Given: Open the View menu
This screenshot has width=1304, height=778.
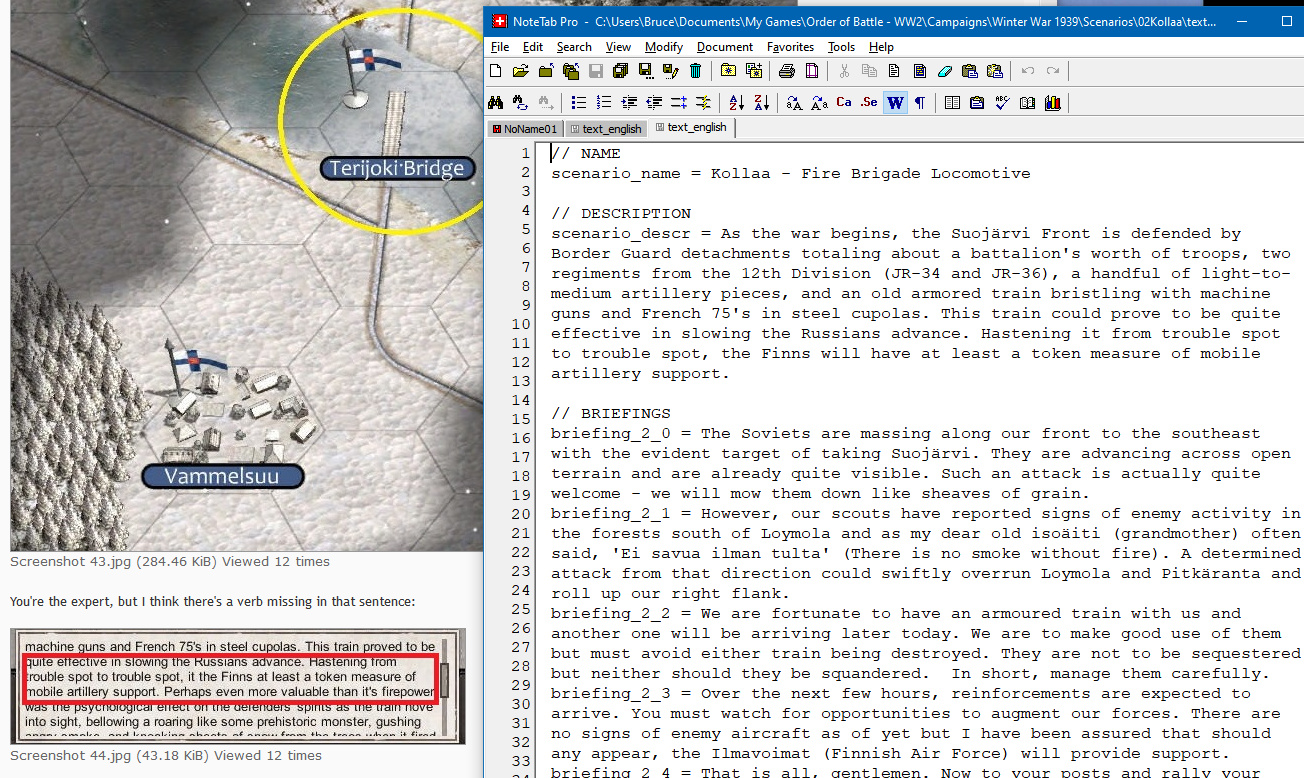Looking at the screenshot, I should pyautogui.click(x=618, y=47).
